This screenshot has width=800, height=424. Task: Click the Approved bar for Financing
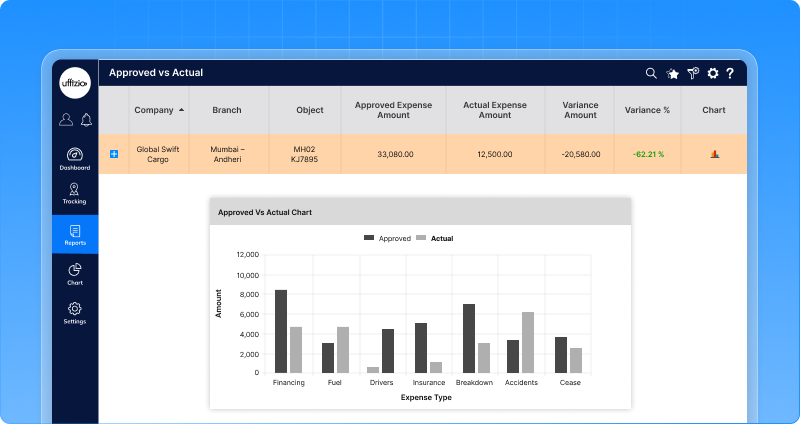pos(281,331)
